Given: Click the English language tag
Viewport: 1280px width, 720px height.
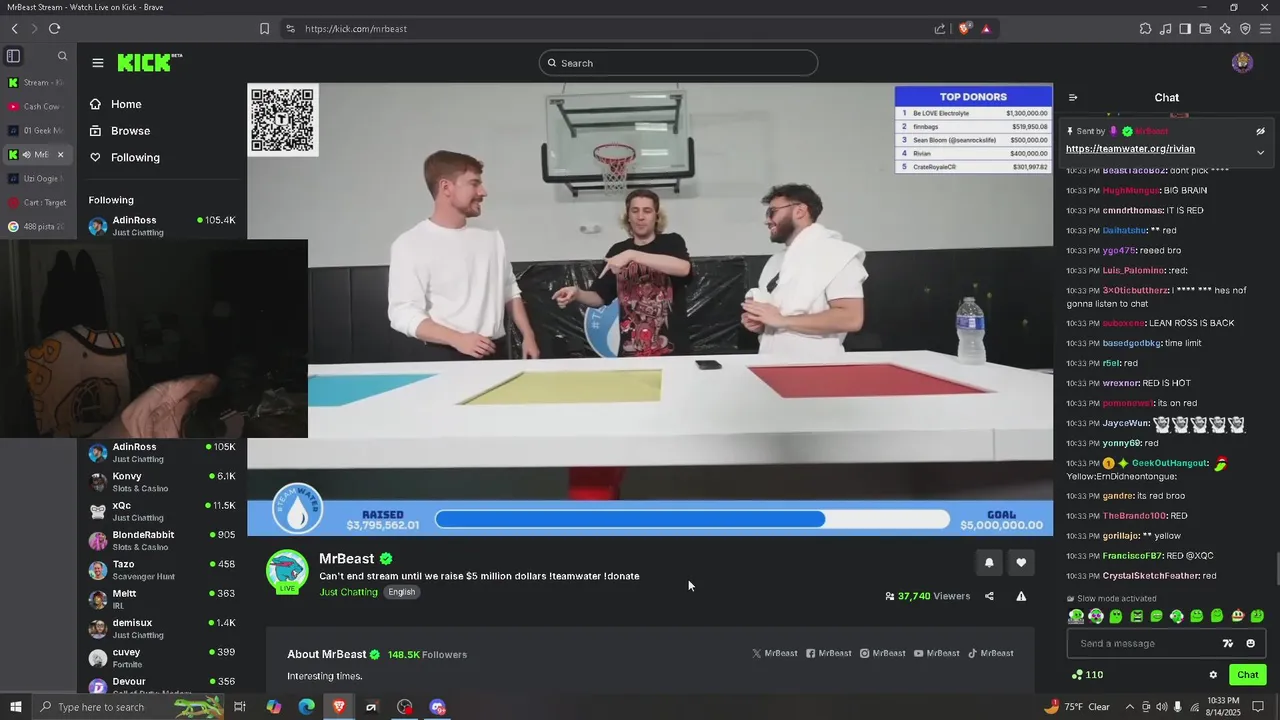Looking at the screenshot, I should (x=401, y=592).
